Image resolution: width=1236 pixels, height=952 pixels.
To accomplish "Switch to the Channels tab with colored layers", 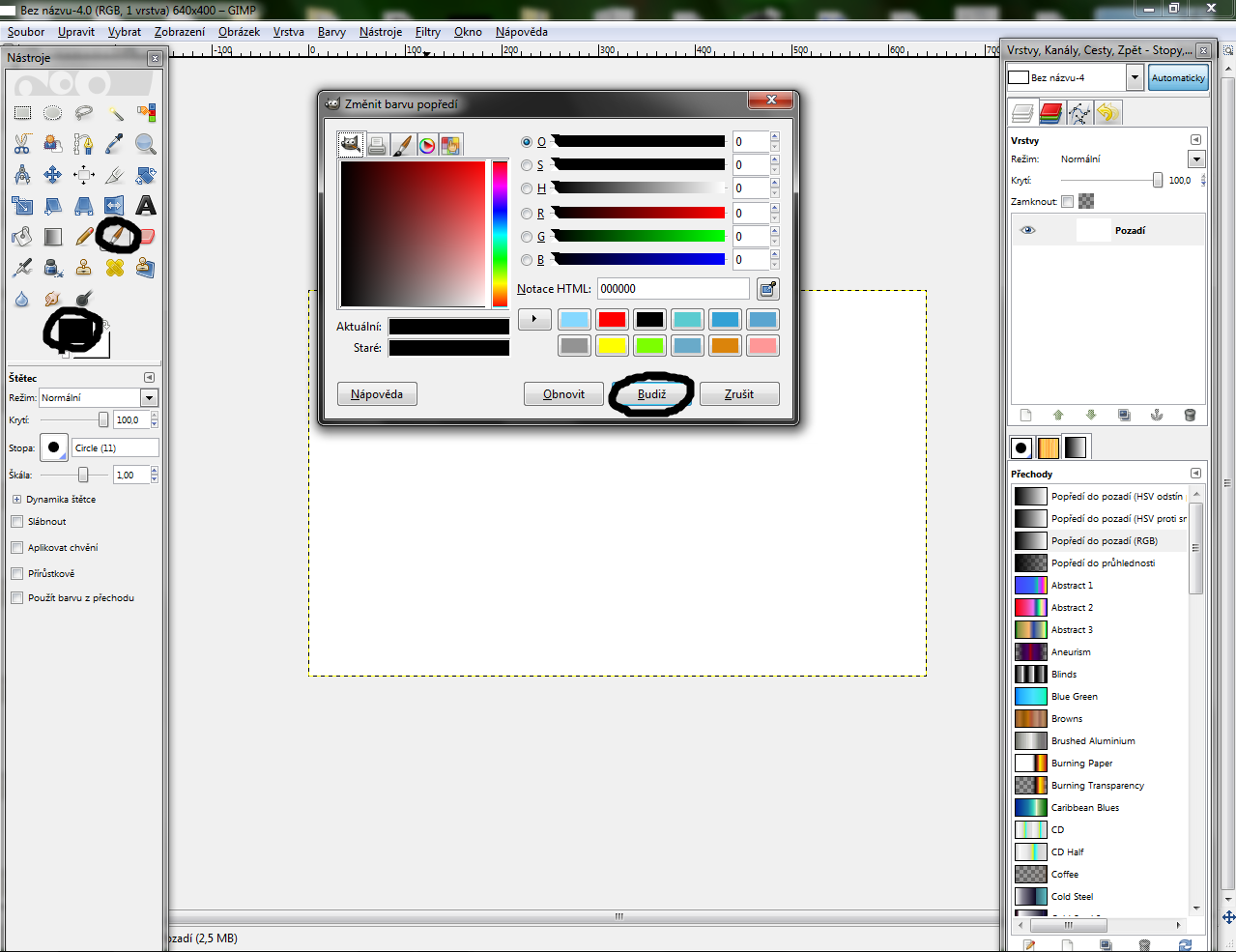I will [1051, 113].
